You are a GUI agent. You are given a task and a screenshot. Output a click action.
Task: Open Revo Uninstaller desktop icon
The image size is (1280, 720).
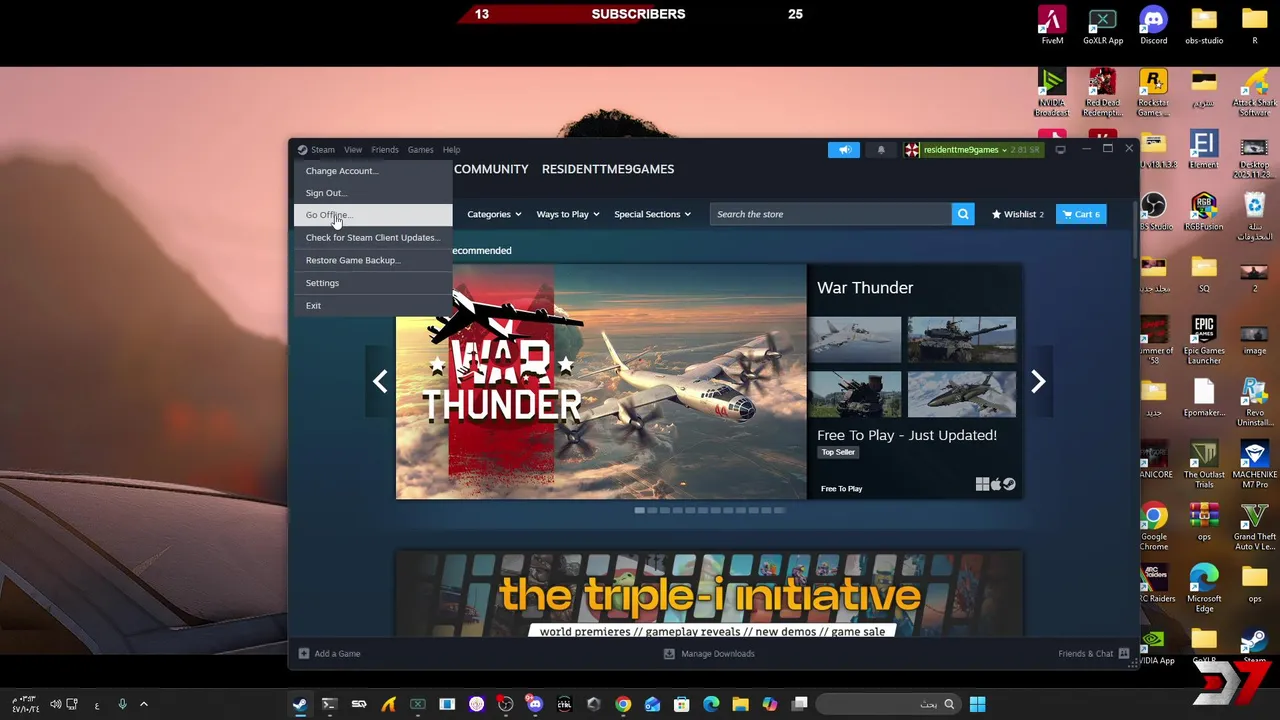(1254, 402)
